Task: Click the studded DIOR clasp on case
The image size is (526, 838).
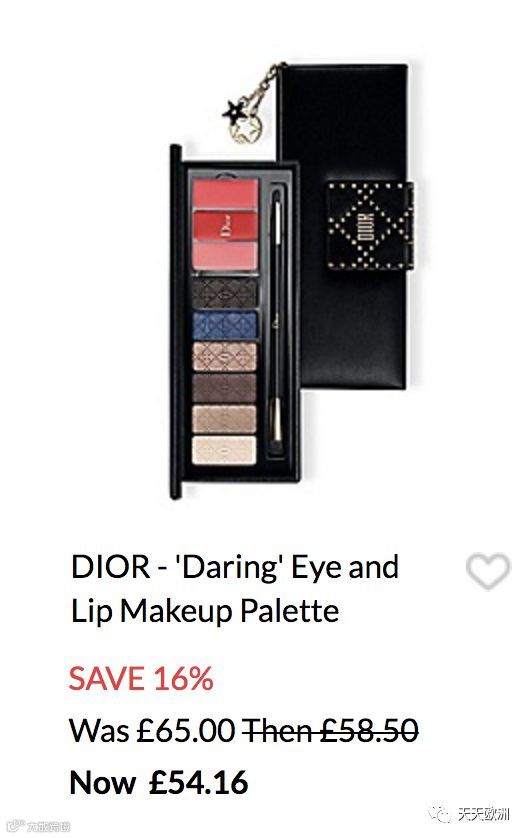Action: [370, 226]
